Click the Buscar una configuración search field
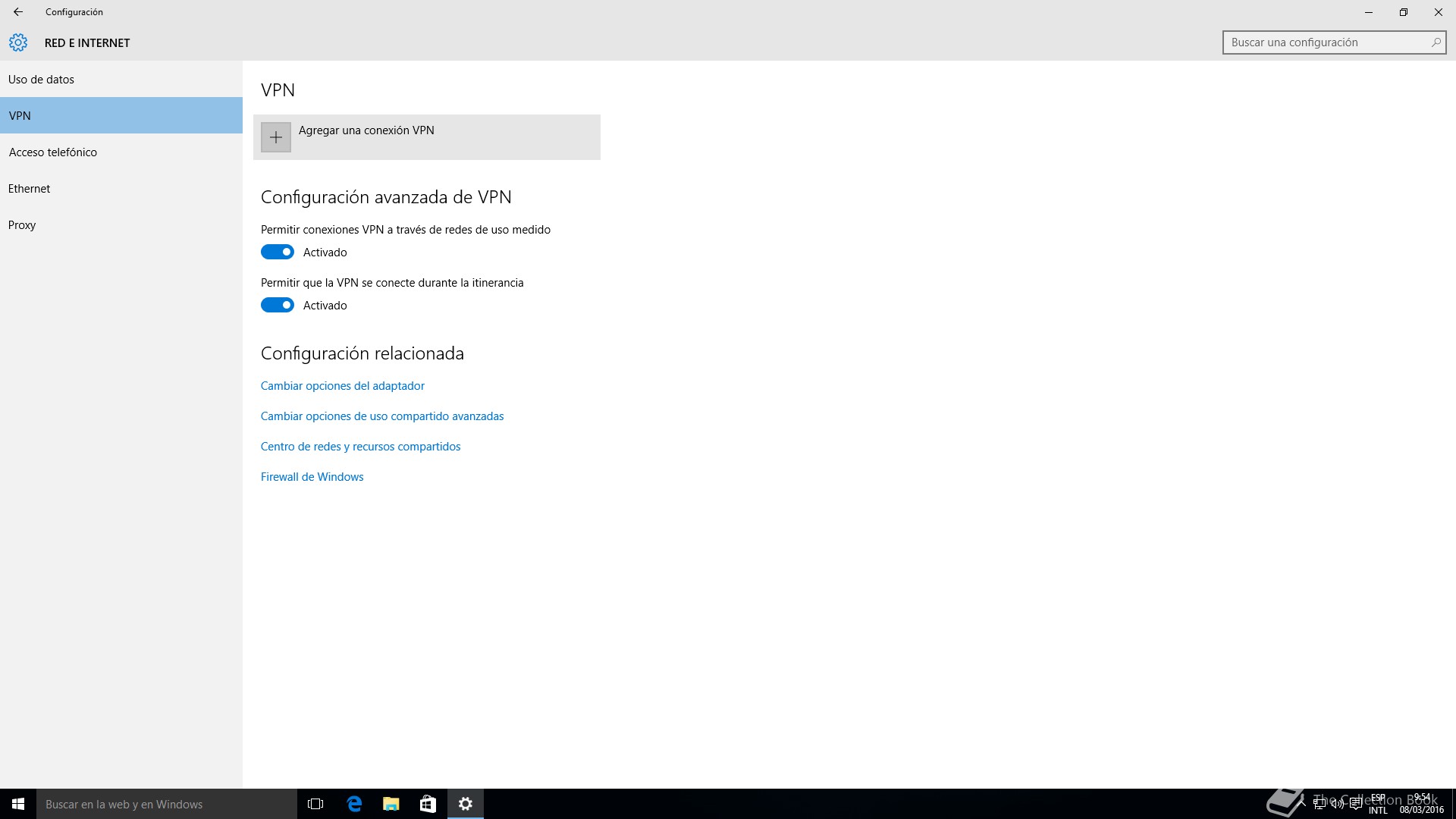Image resolution: width=1456 pixels, height=819 pixels. pos(1326,42)
